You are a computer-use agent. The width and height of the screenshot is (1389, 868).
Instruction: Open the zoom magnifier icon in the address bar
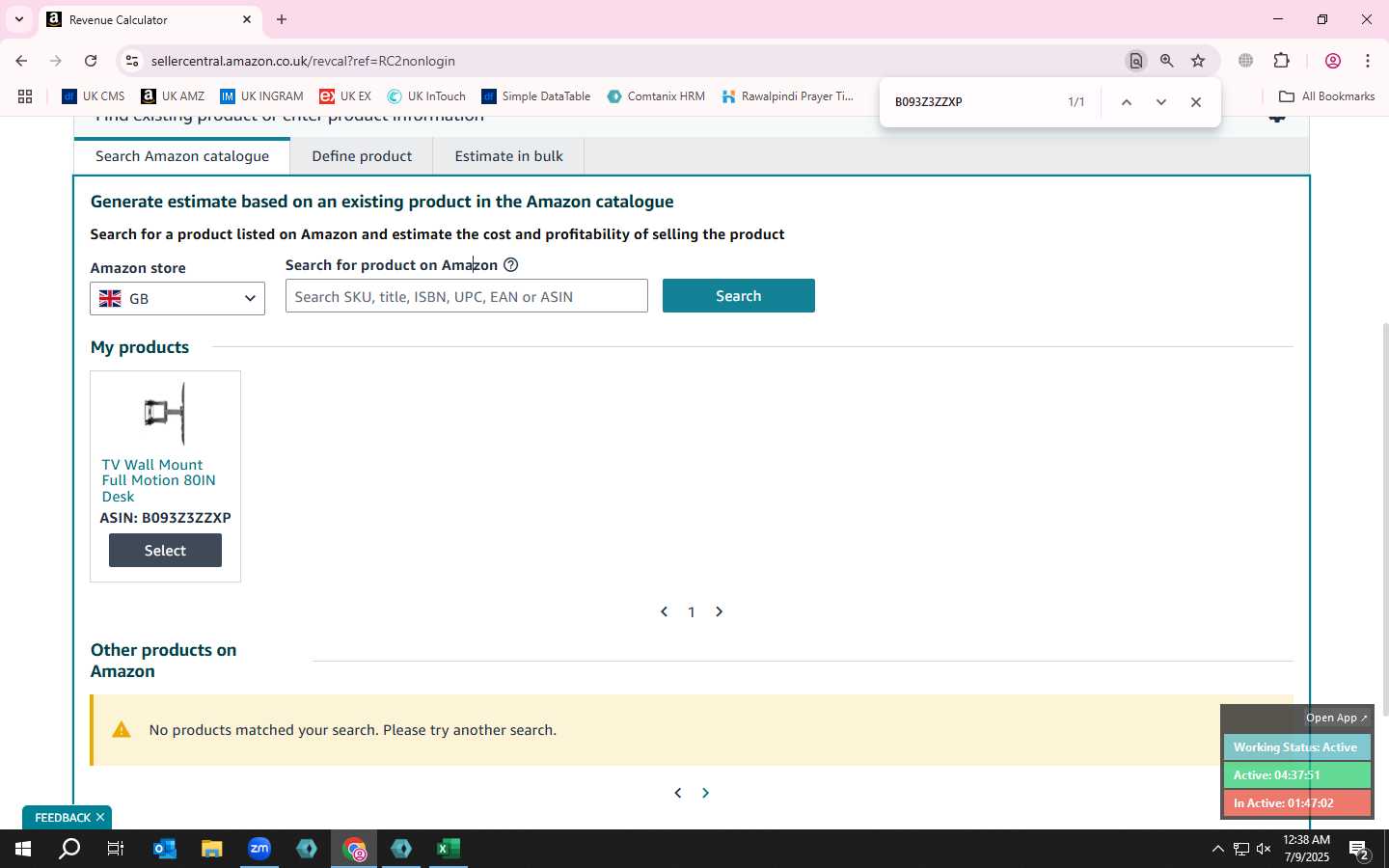[1167, 61]
